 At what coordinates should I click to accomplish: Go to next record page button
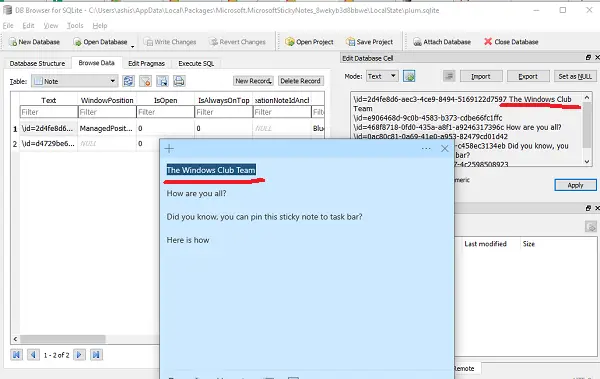pyautogui.click(x=79, y=355)
